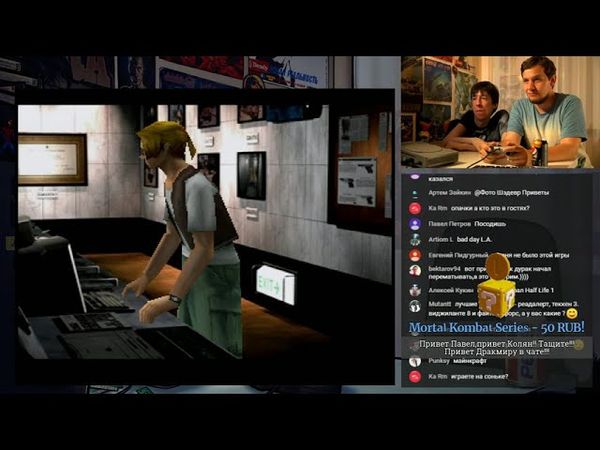Click username 'Павел Петров' in chat
This screenshot has height=450, width=600.
click(x=449, y=224)
